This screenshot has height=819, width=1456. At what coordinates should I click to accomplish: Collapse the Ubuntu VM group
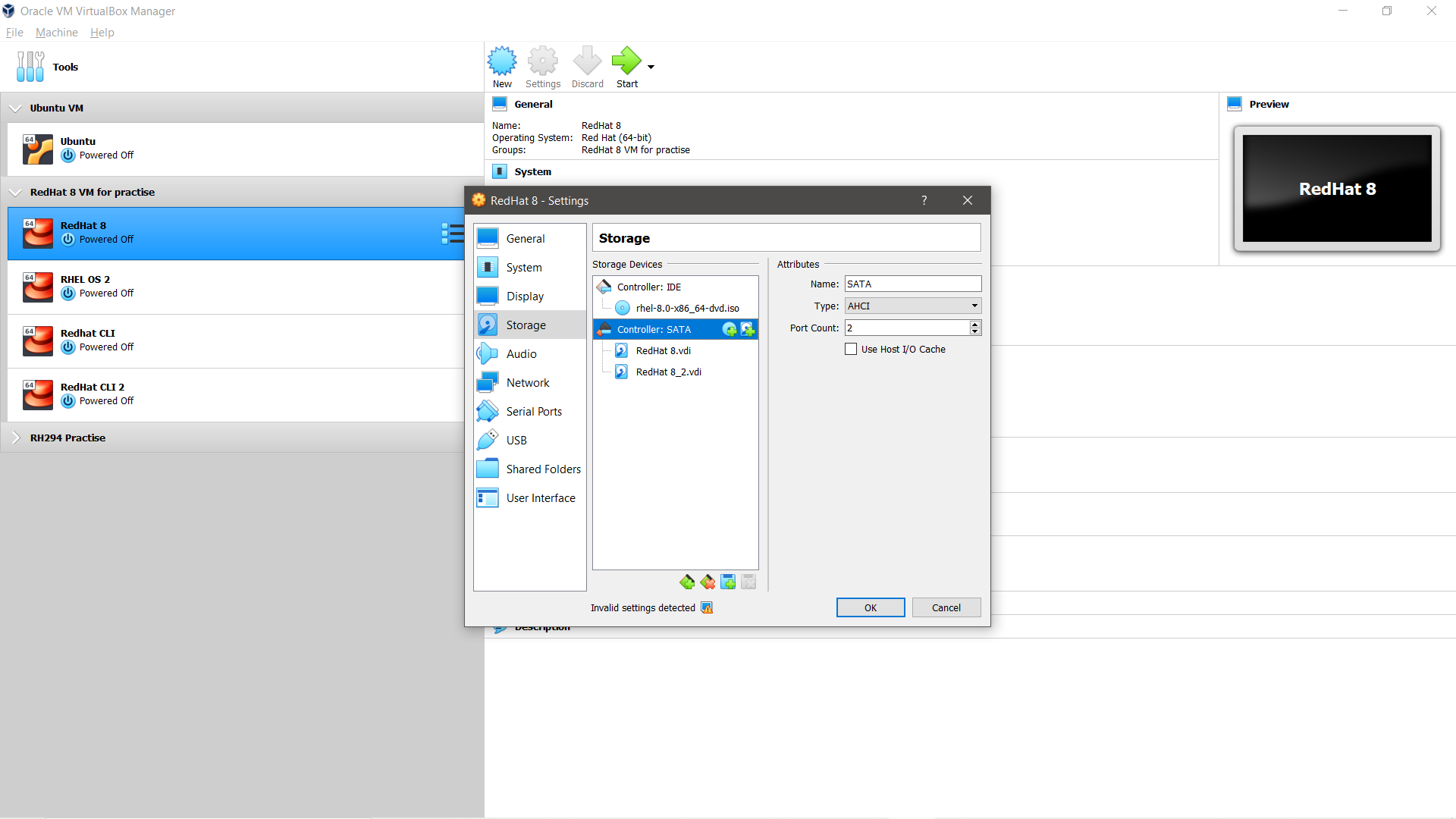(15, 108)
